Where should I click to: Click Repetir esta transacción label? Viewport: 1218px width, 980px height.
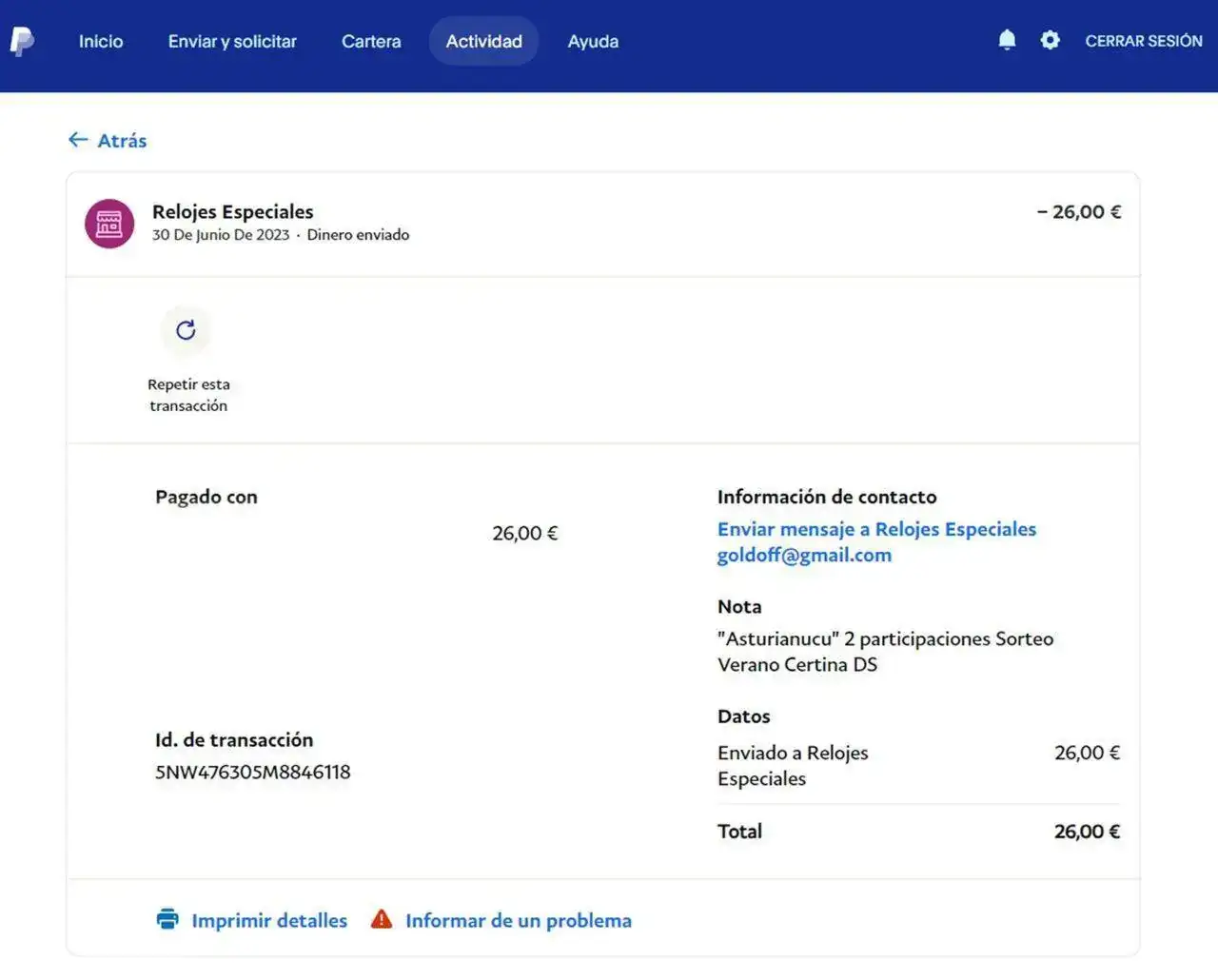point(188,395)
